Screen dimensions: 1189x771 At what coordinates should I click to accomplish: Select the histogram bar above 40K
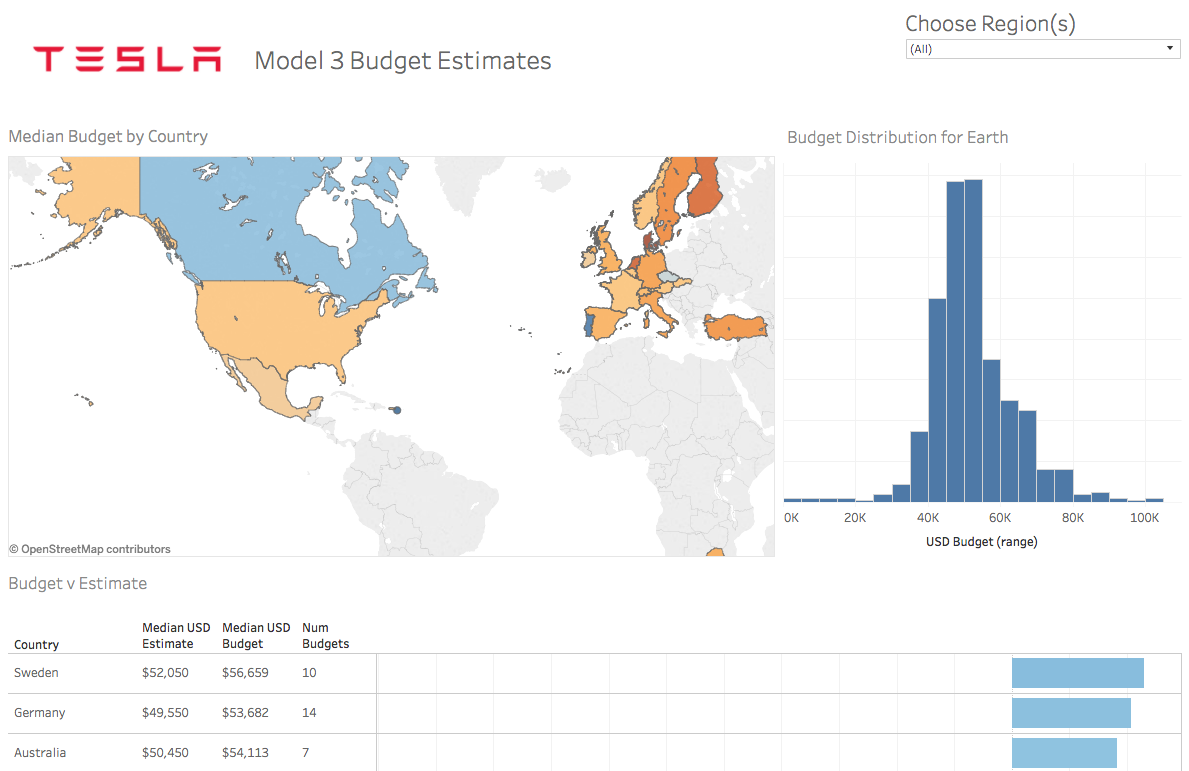937,400
